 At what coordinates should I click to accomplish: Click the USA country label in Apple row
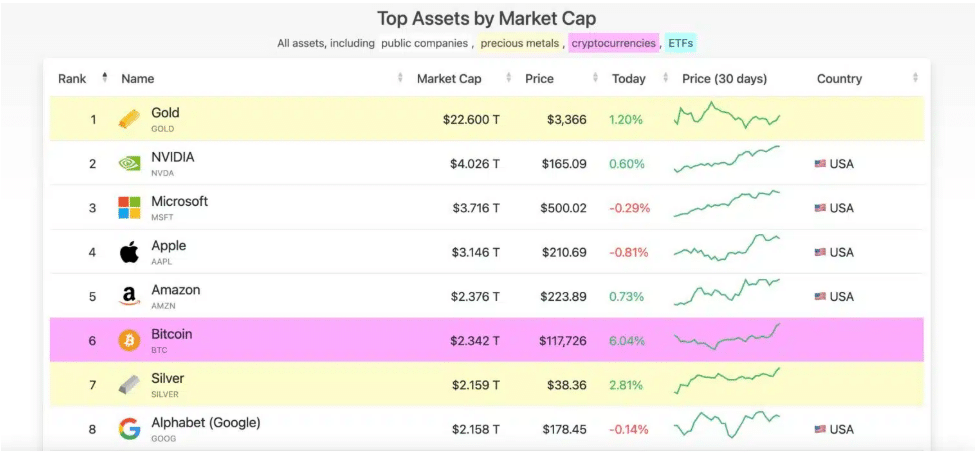click(x=842, y=252)
